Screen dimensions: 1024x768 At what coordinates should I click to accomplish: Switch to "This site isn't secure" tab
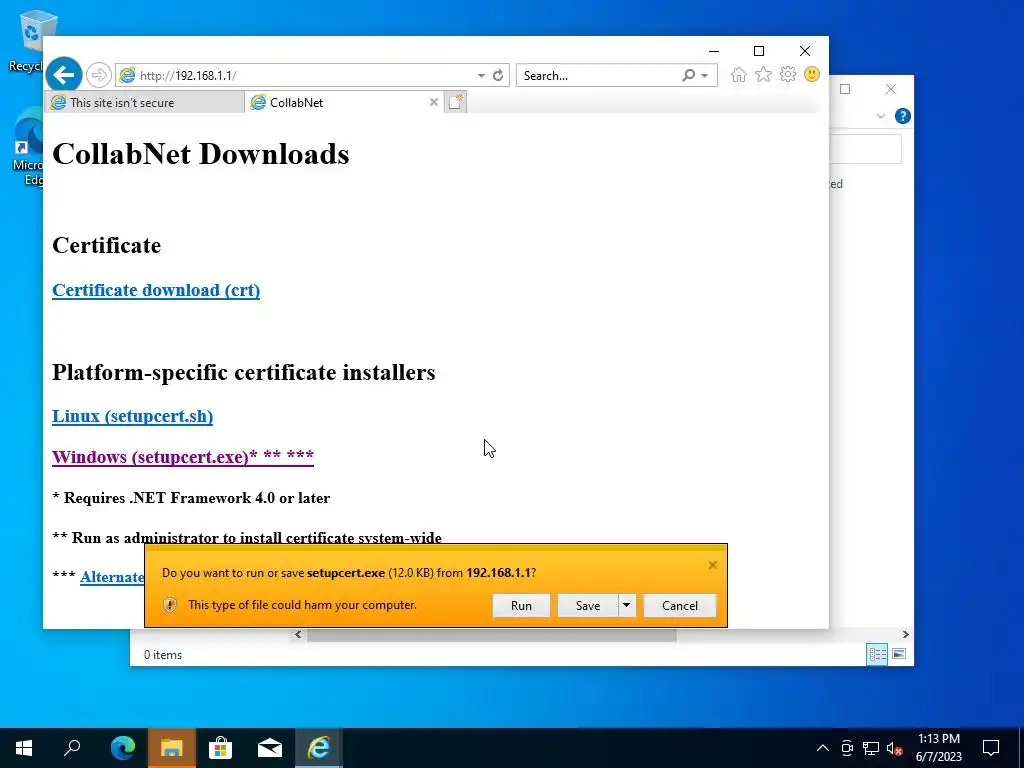point(144,103)
